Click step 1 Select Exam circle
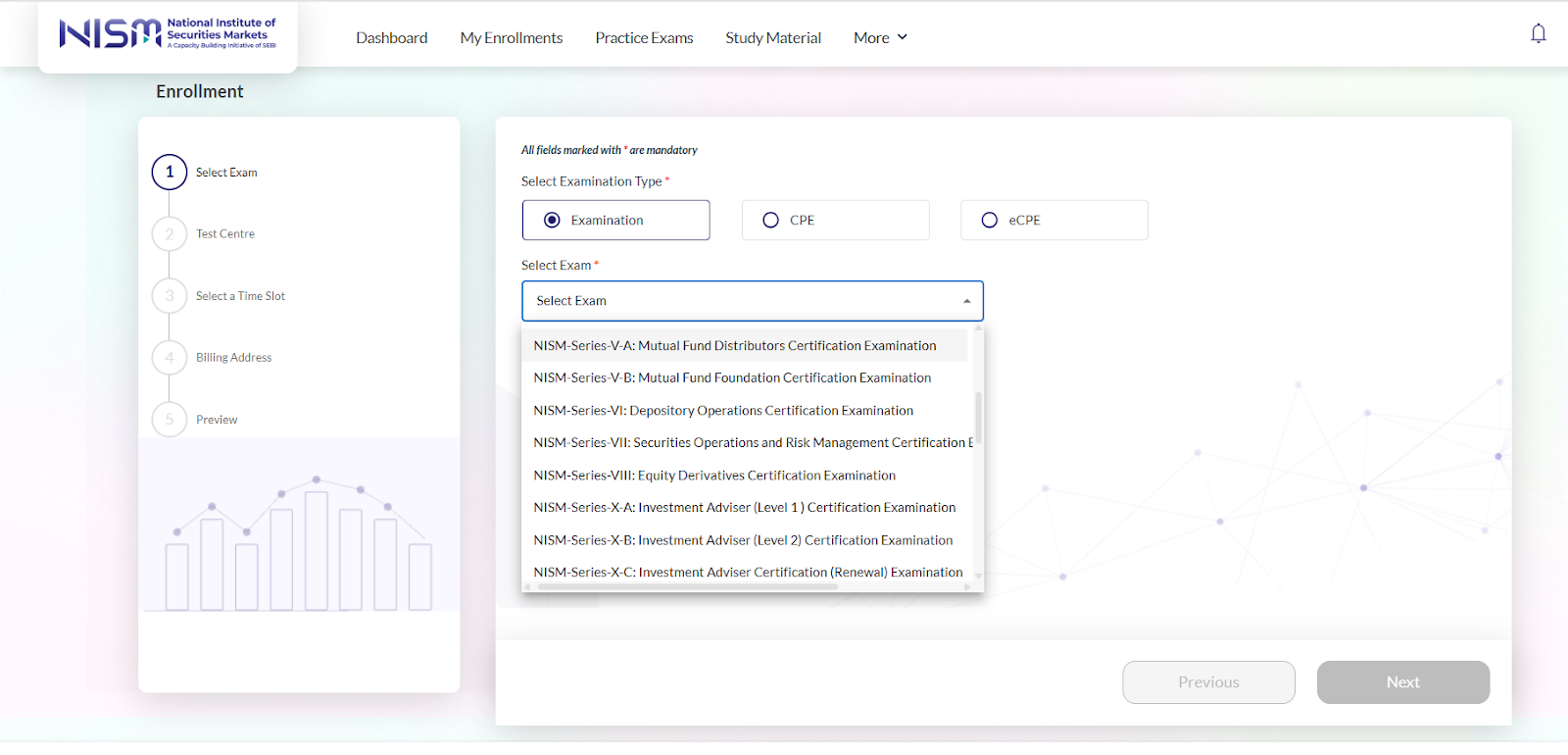1568x755 pixels. click(x=170, y=172)
